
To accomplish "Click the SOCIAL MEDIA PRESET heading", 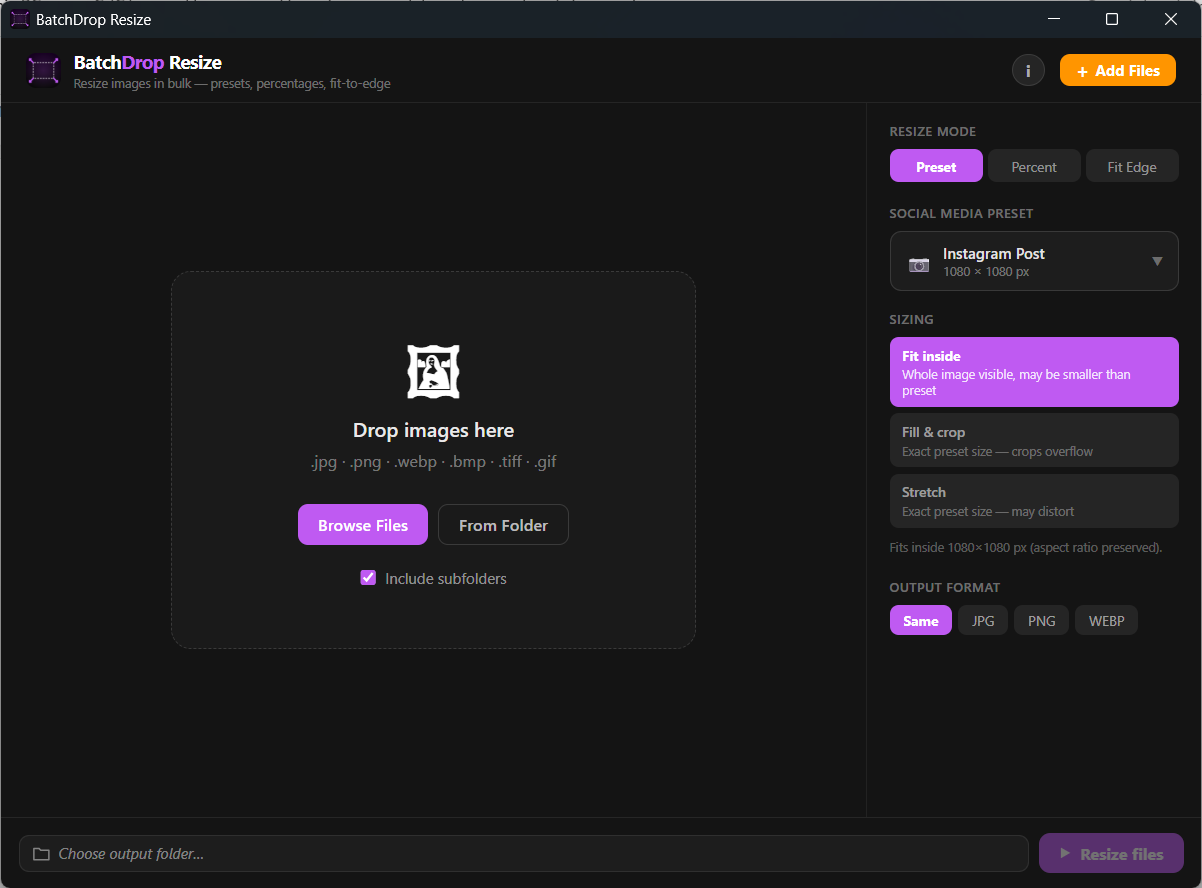I will [961, 213].
